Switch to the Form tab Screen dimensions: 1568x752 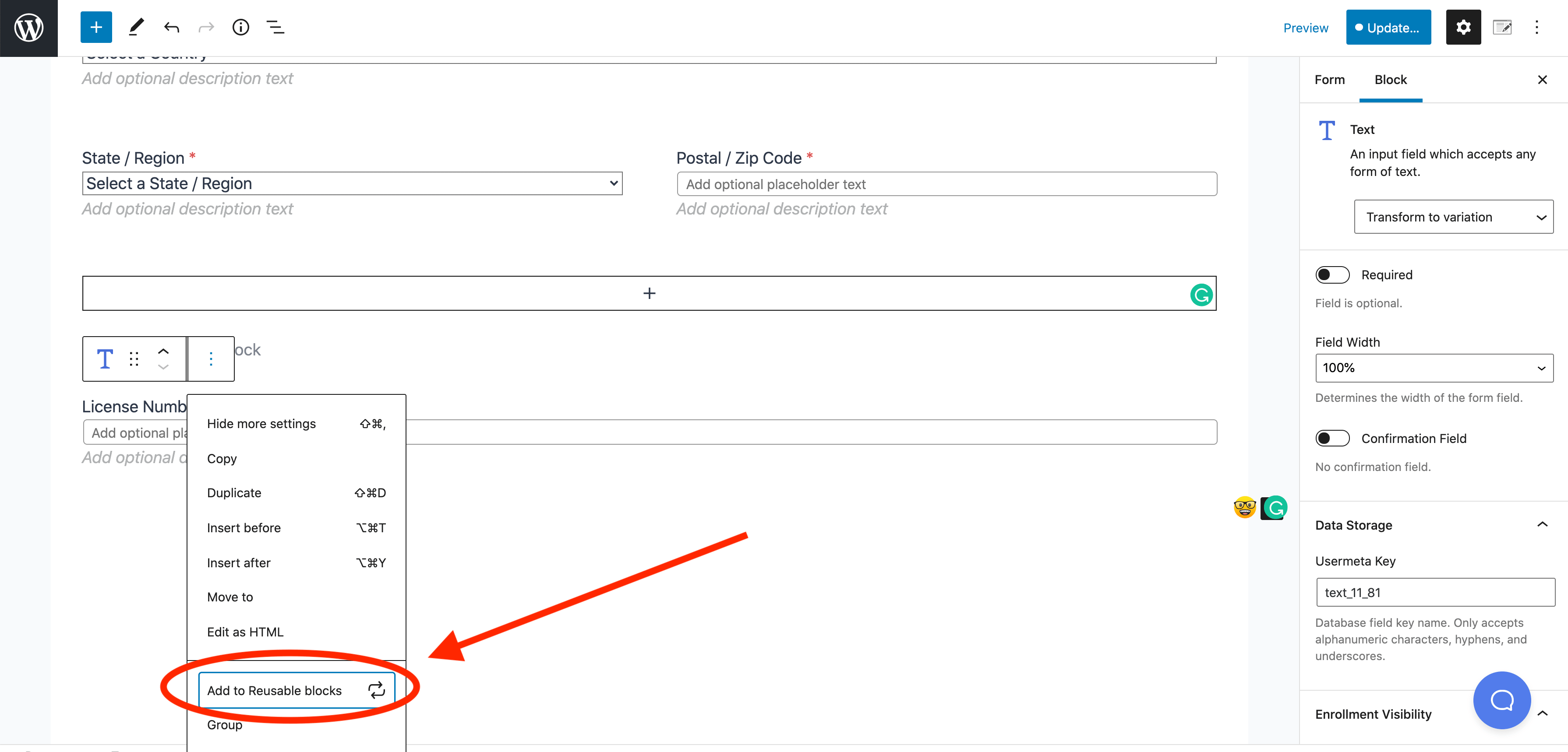click(1329, 80)
